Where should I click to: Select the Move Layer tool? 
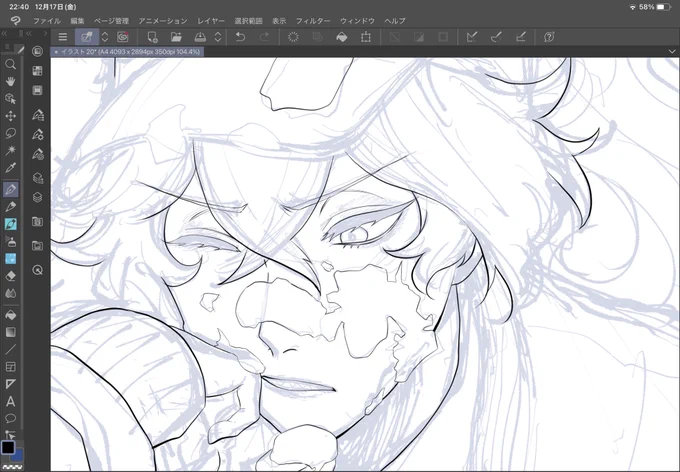point(10,116)
